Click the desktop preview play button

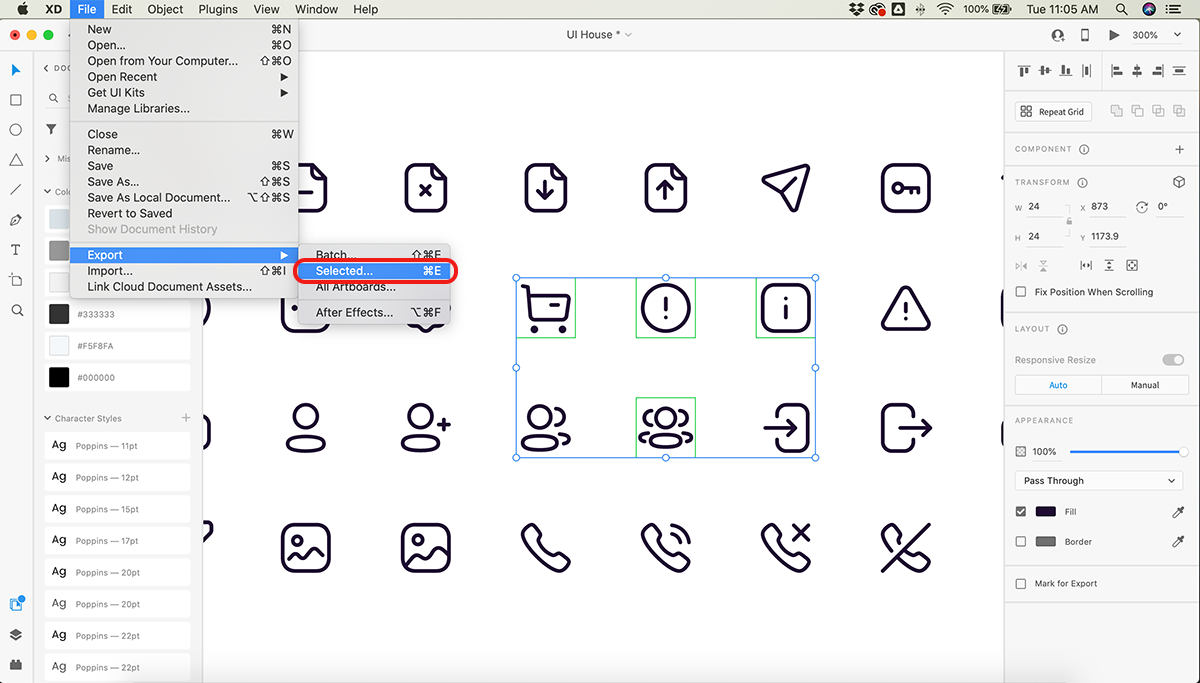[x=1114, y=35]
